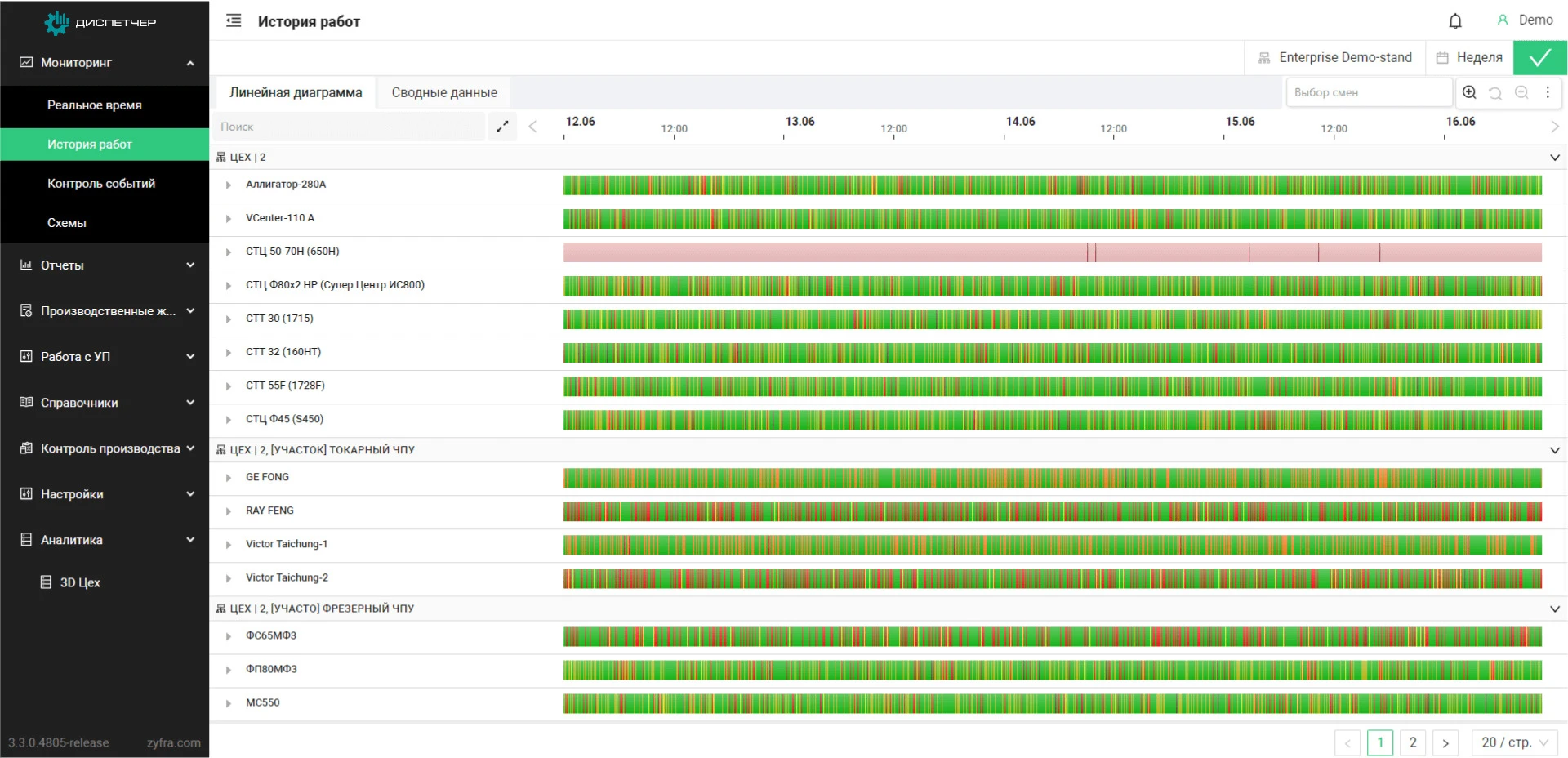
Task: Toggle the sidebar hamburger menu icon
Action: pos(234,21)
